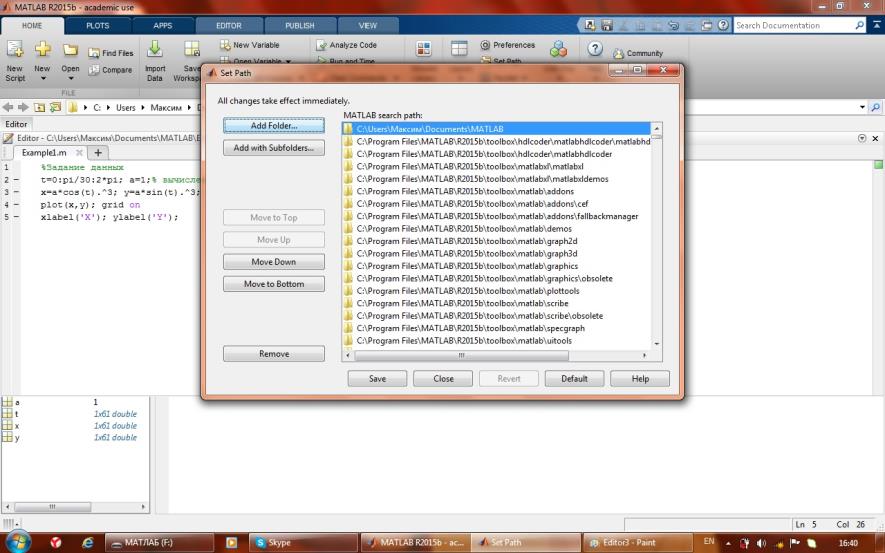Open Internet Explorer from taskbar

87,542
